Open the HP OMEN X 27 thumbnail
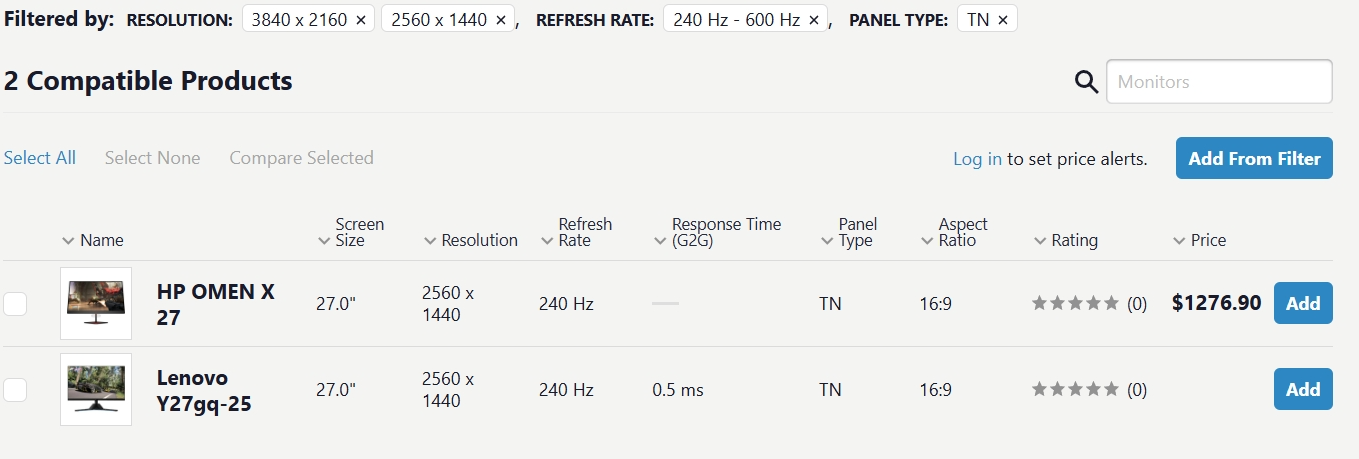 point(96,303)
